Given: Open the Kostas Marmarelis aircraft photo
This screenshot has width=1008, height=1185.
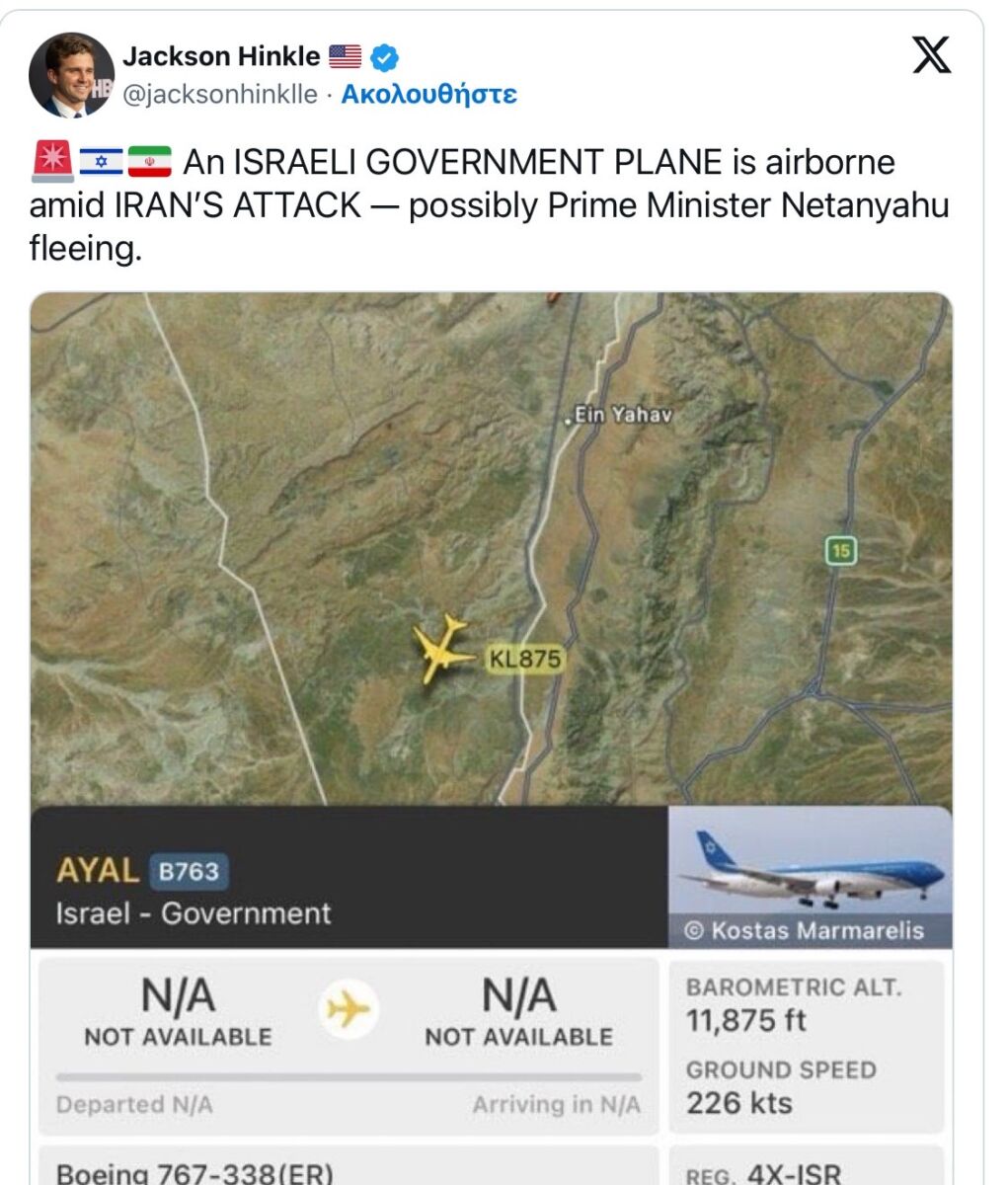Looking at the screenshot, I should 811,877.
